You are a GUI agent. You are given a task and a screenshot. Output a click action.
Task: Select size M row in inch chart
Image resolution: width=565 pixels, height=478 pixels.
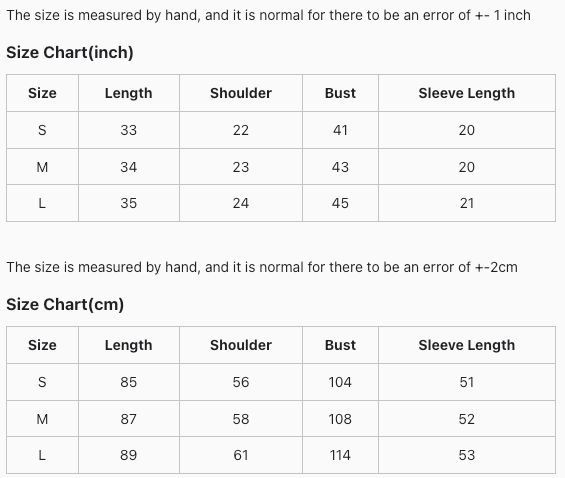[x=281, y=167]
